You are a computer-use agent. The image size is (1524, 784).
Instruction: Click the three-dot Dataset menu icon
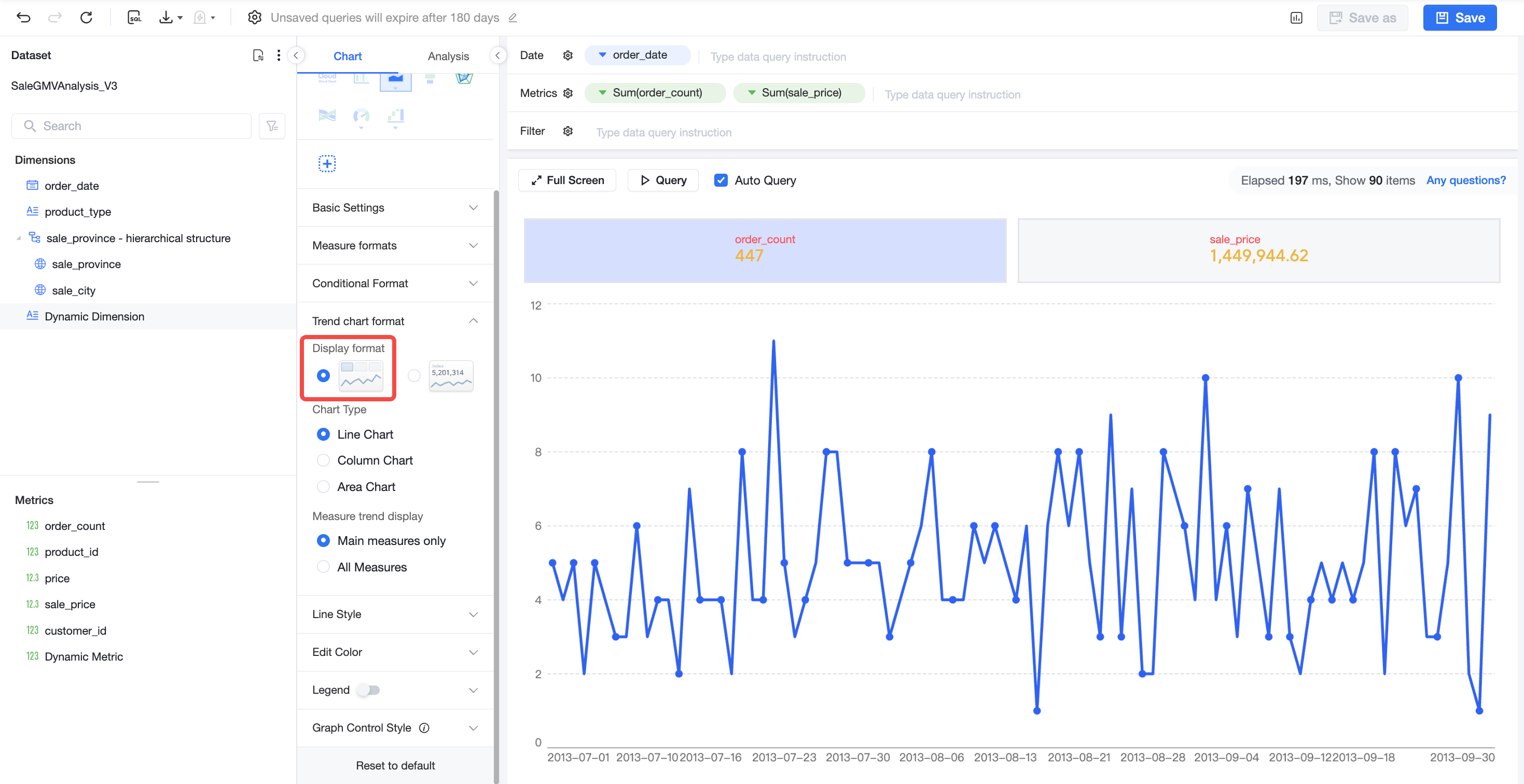tap(279, 55)
